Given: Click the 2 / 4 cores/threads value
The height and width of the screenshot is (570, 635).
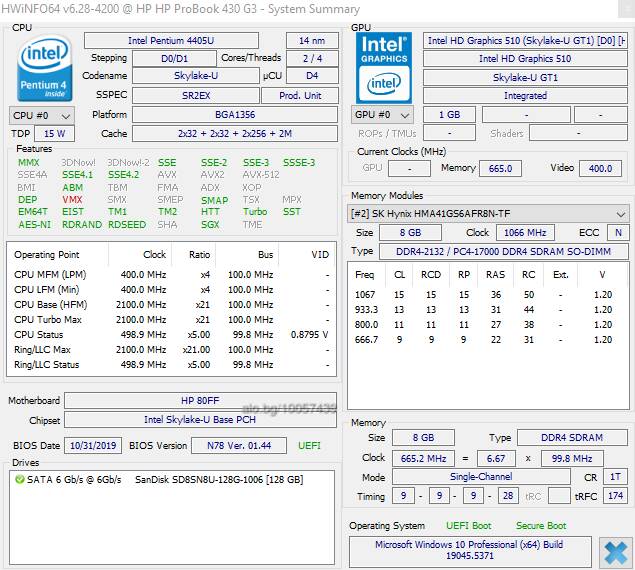Looking at the screenshot, I should [312, 58].
